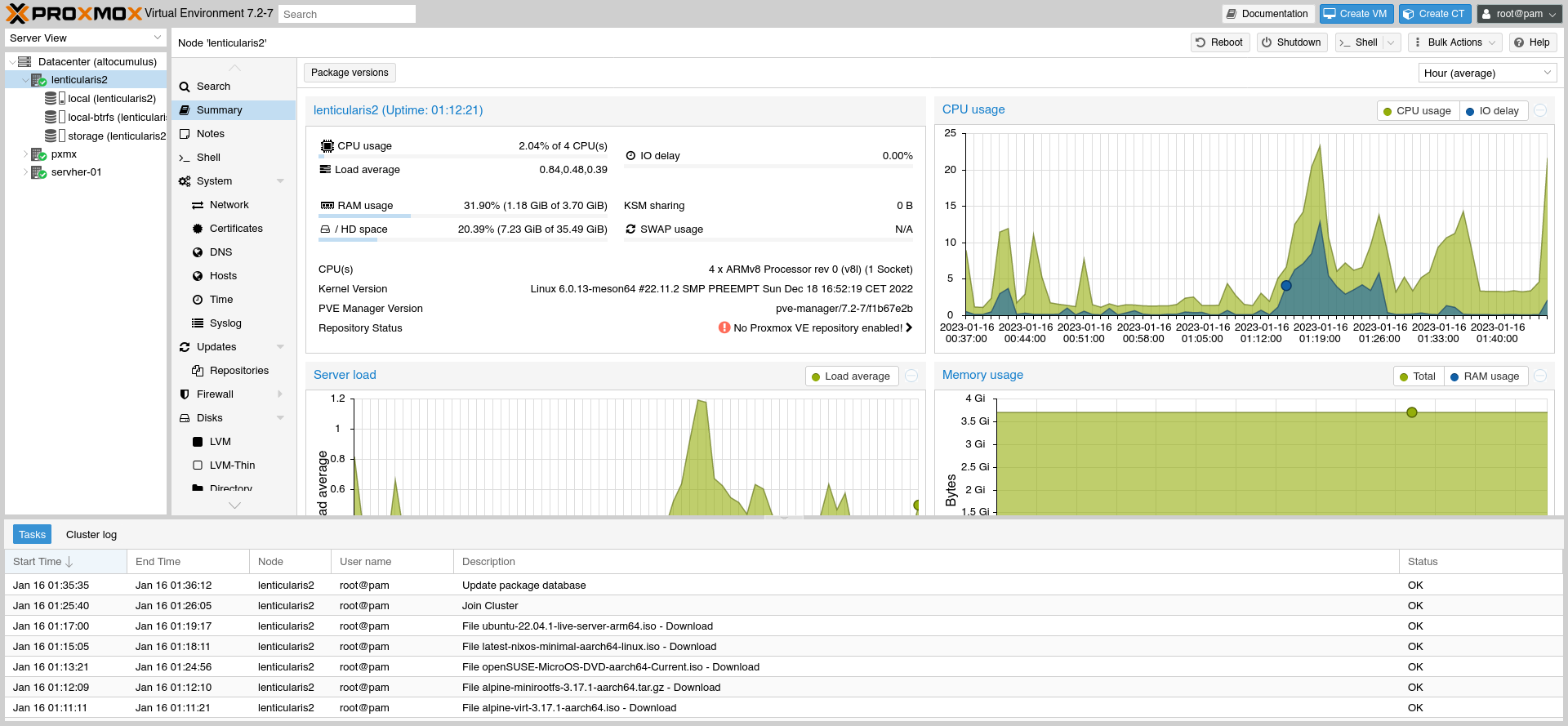Click the Syslog list icon
Screen dimensions: 1568x726
(198, 323)
